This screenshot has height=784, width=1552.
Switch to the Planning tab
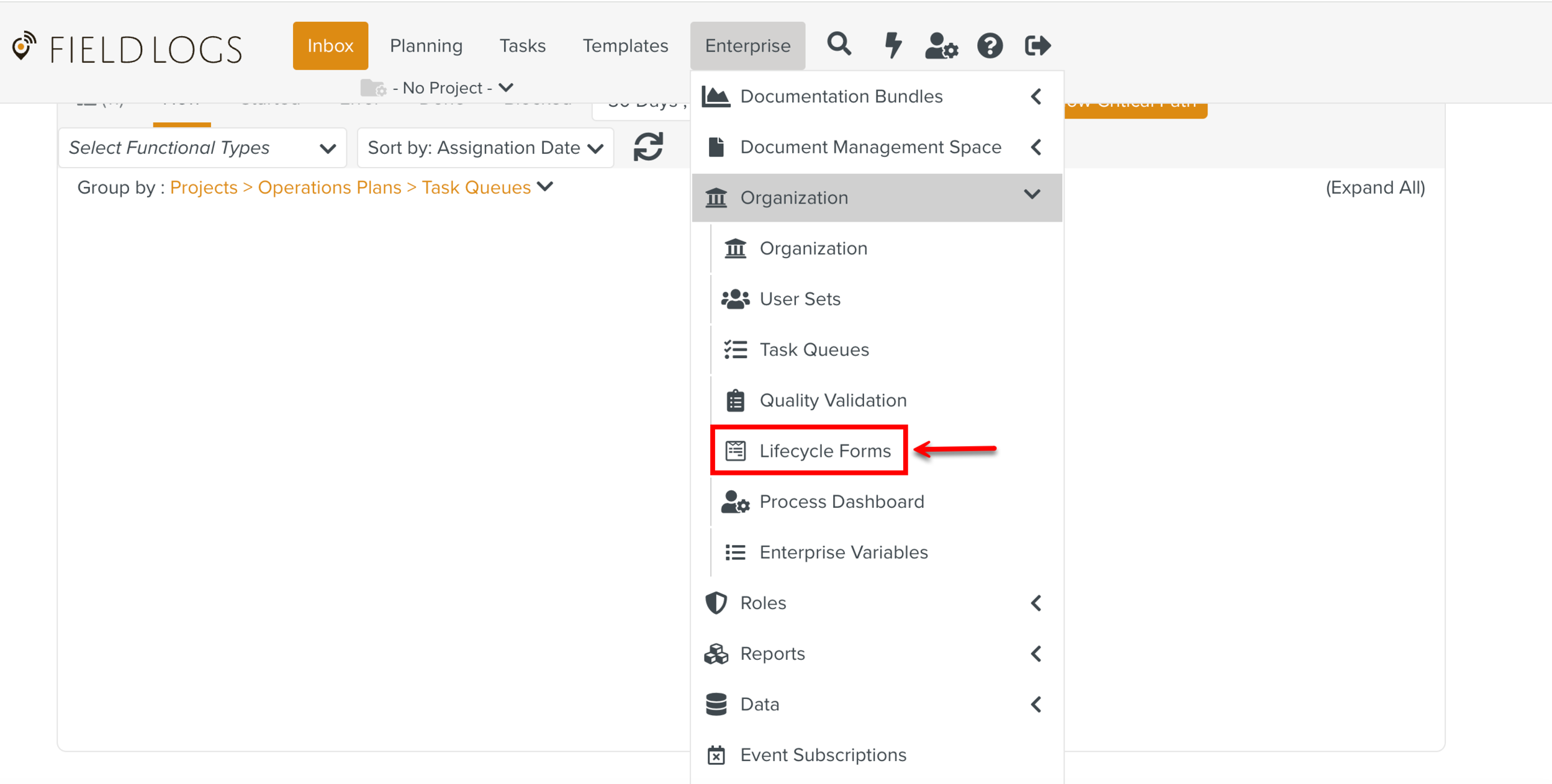426,46
